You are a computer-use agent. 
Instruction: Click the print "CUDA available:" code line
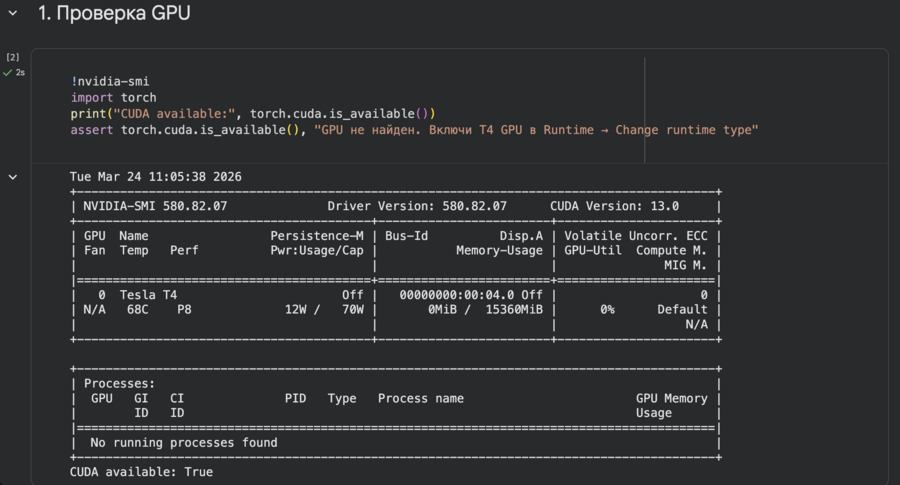point(253,114)
